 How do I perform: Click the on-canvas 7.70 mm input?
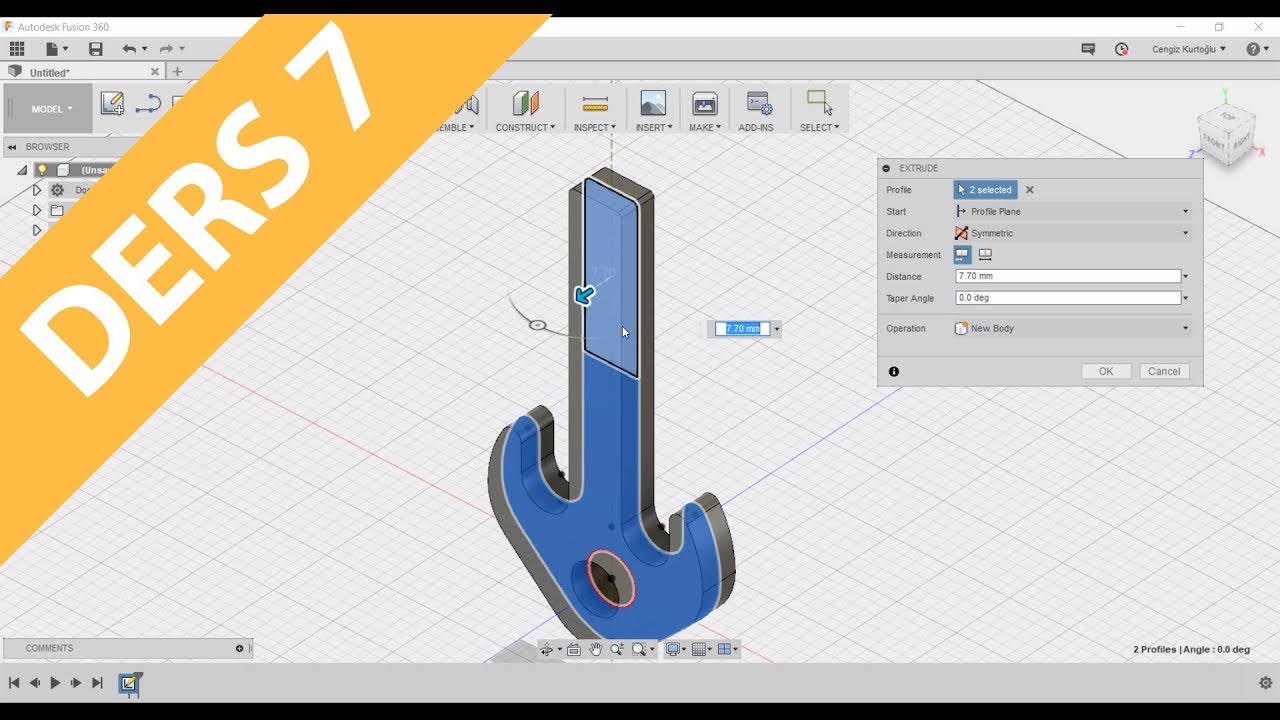click(x=743, y=328)
